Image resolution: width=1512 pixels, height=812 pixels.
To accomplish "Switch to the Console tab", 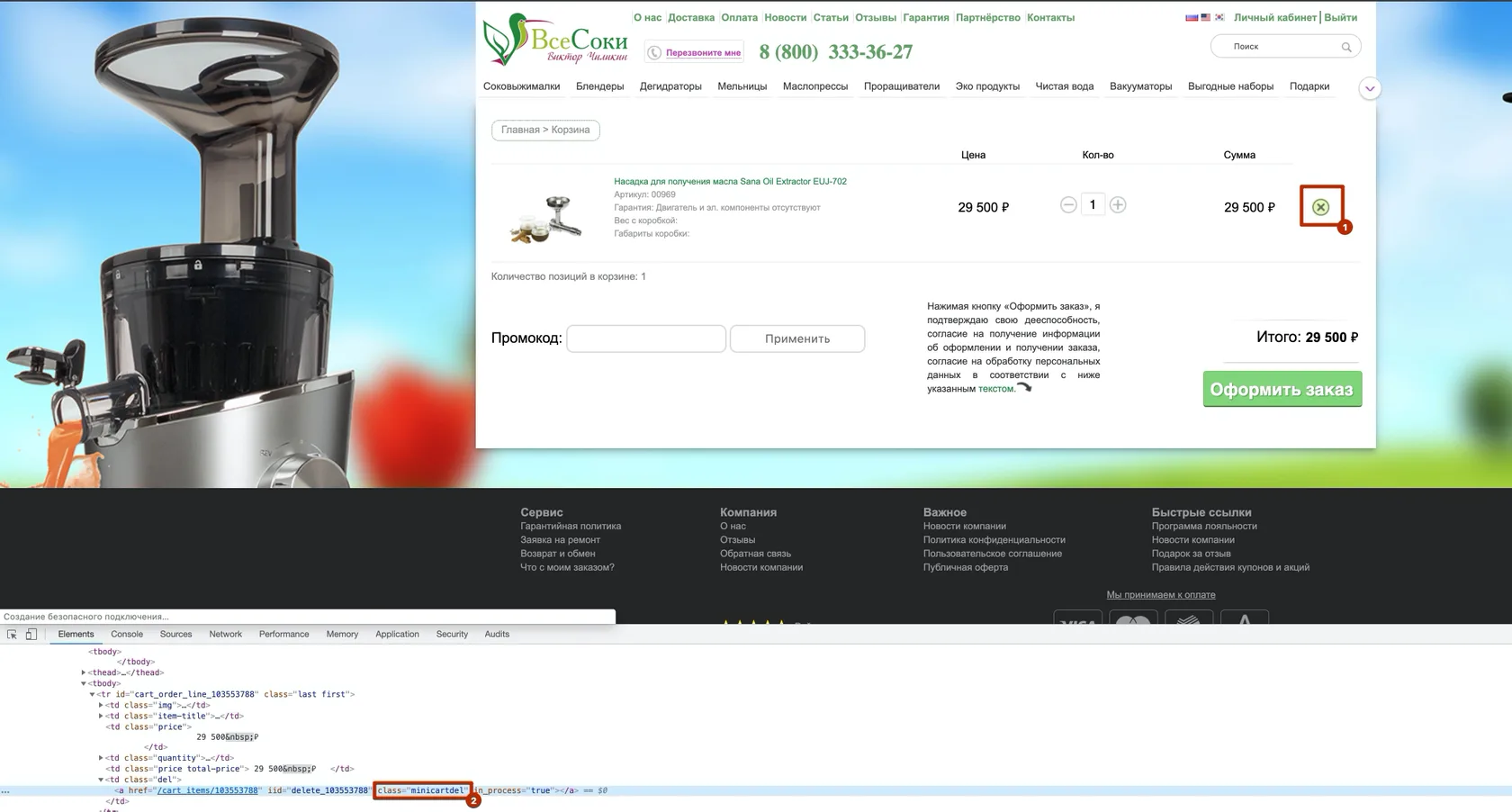I will [127, 635].
